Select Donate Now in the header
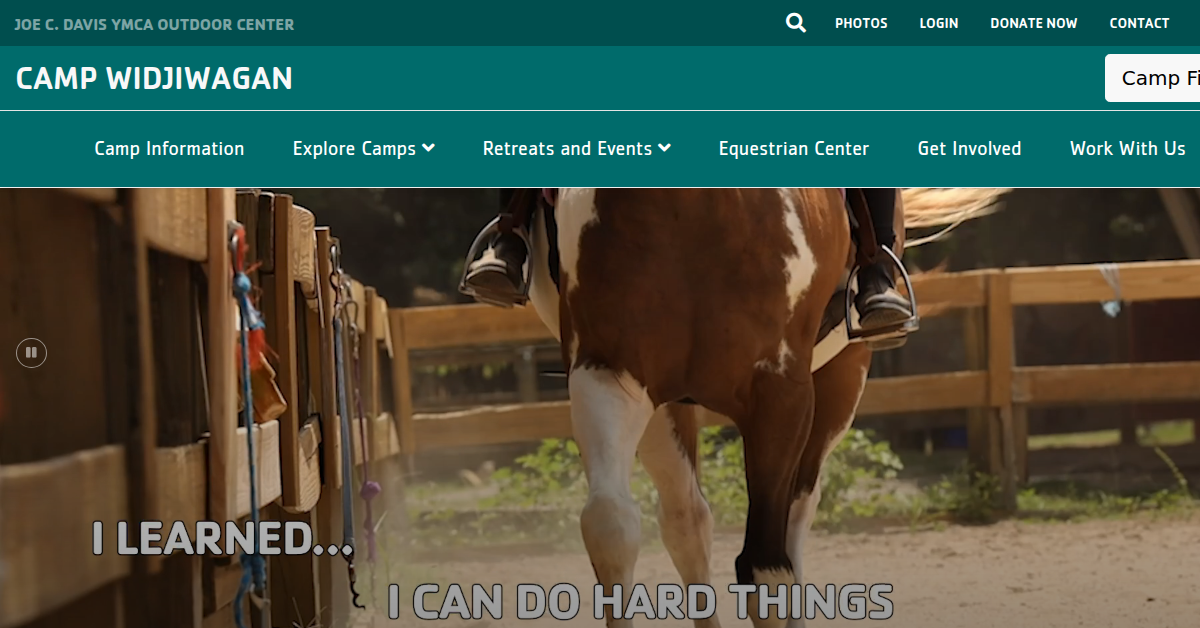The width and height of the screenshot is (1200, 628). [1034, 23]
